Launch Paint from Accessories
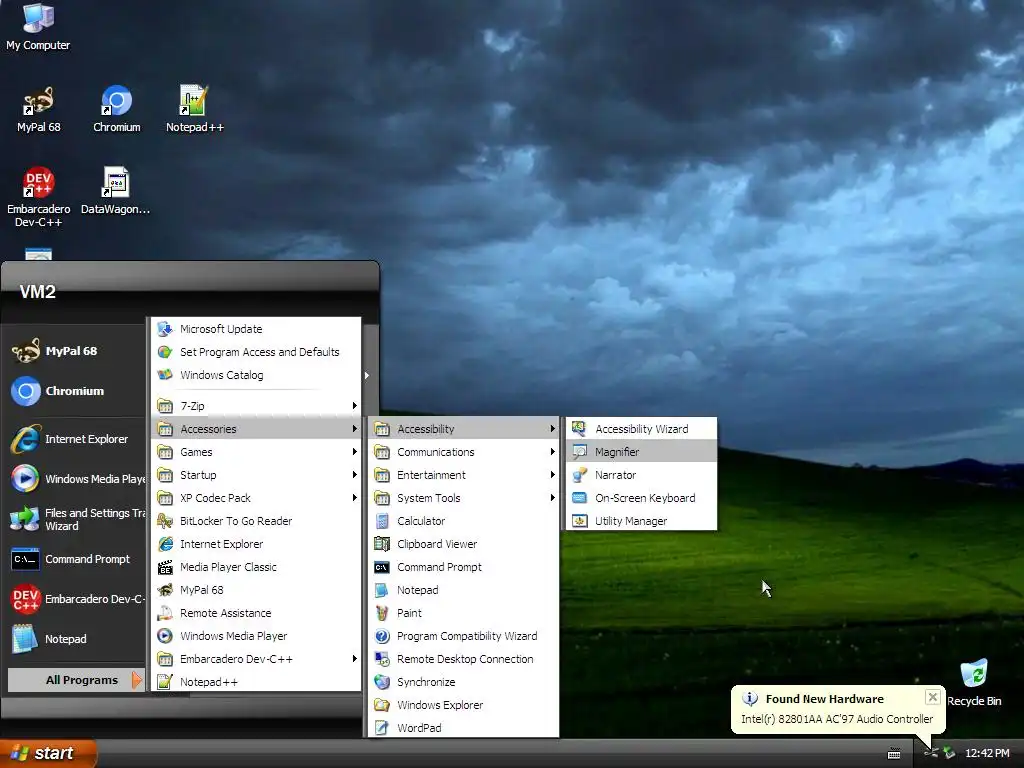 coord(464,613)
